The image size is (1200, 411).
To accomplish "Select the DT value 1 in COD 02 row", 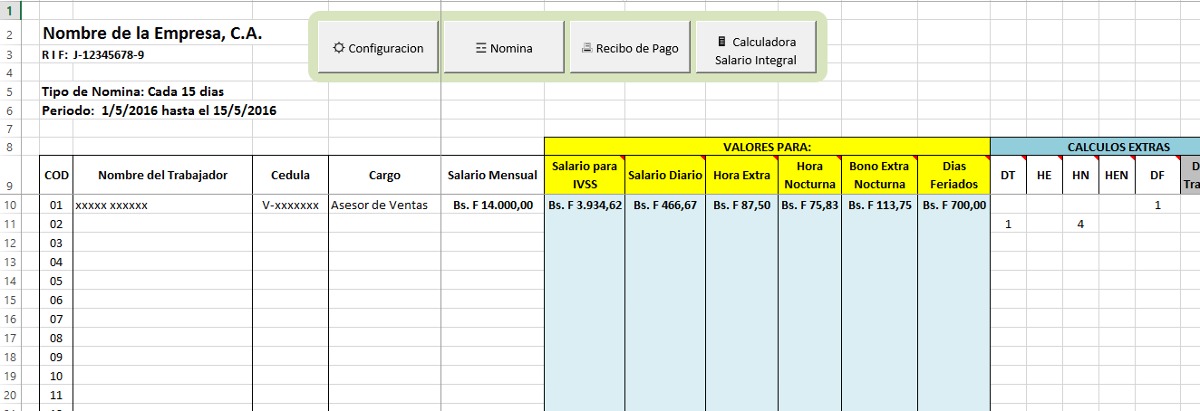I will point(1008,224).
